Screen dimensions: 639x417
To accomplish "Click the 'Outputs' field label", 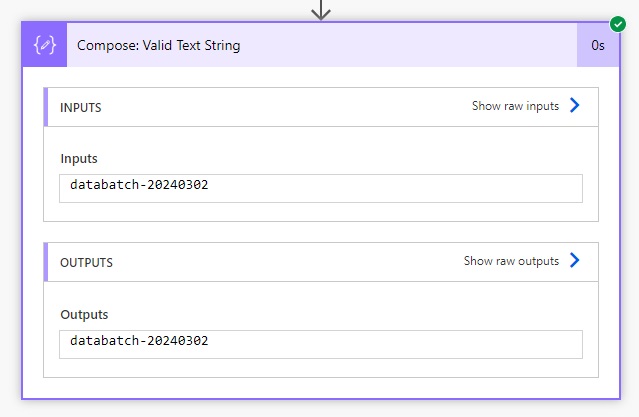I will click(84, 315).
